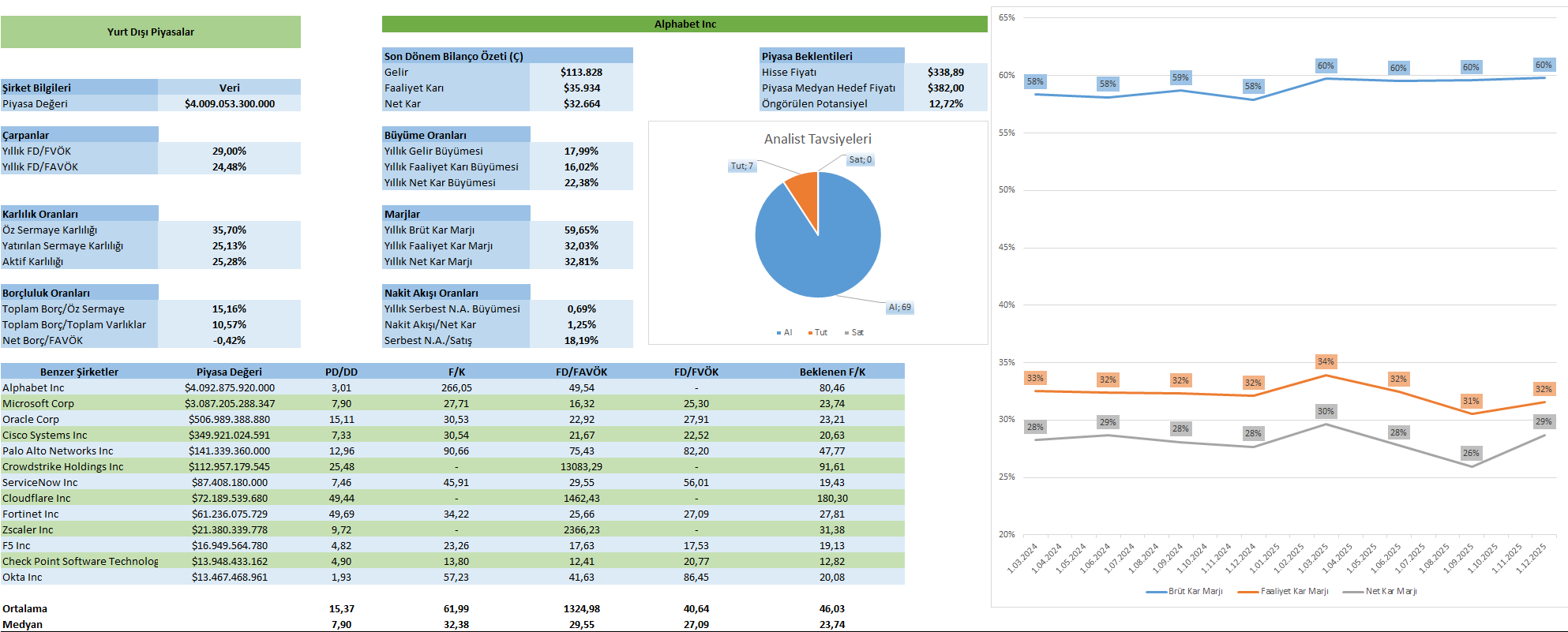This screenshot has height=632, width=1568.
Task: Click the 'PD/DD' column header
Action: [341, 372]
